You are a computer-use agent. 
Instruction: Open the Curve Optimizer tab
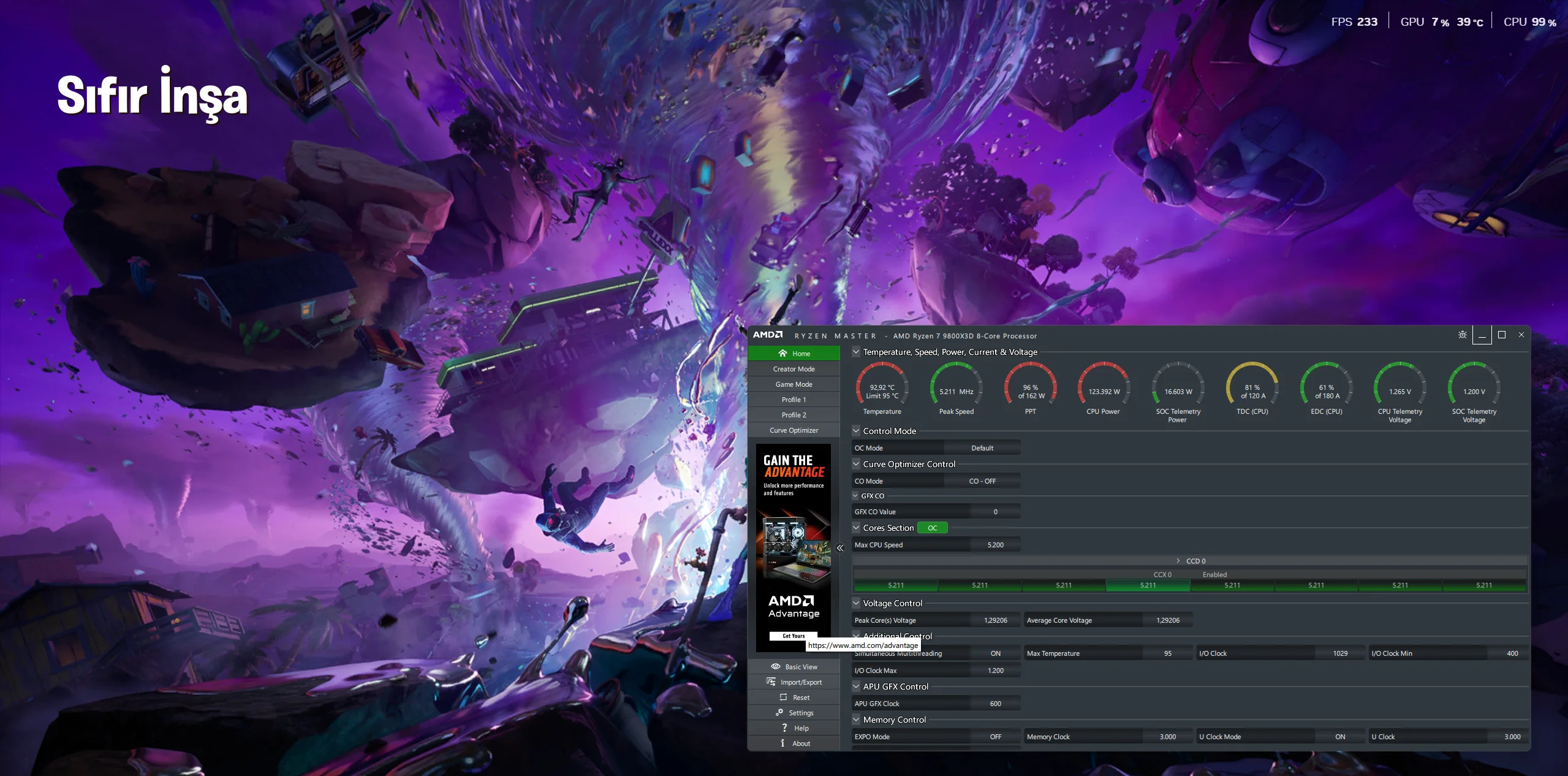[x=793, y=430]
